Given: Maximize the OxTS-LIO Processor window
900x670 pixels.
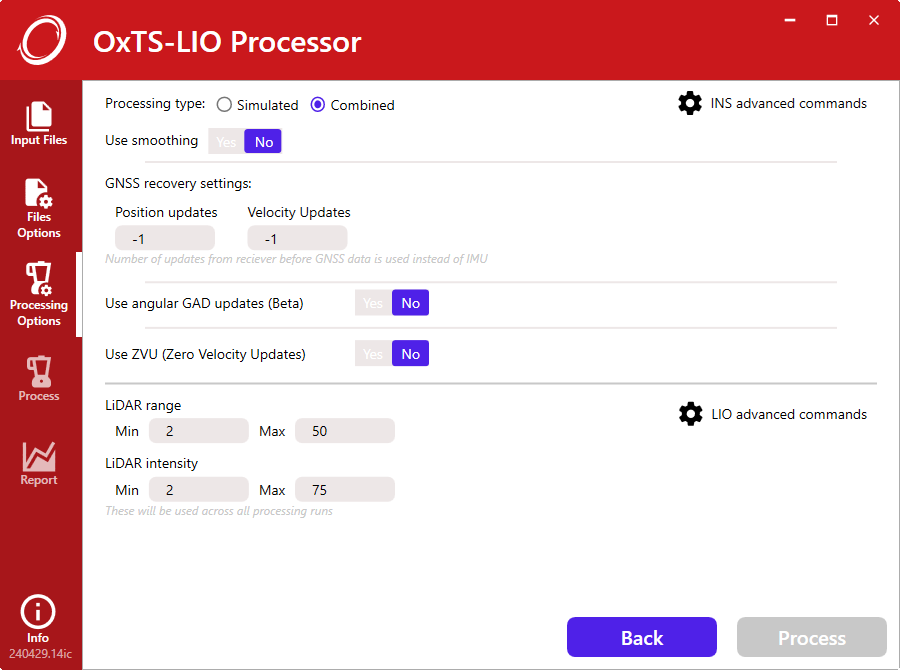Looking at the screenshot, I should coord(832,21).
